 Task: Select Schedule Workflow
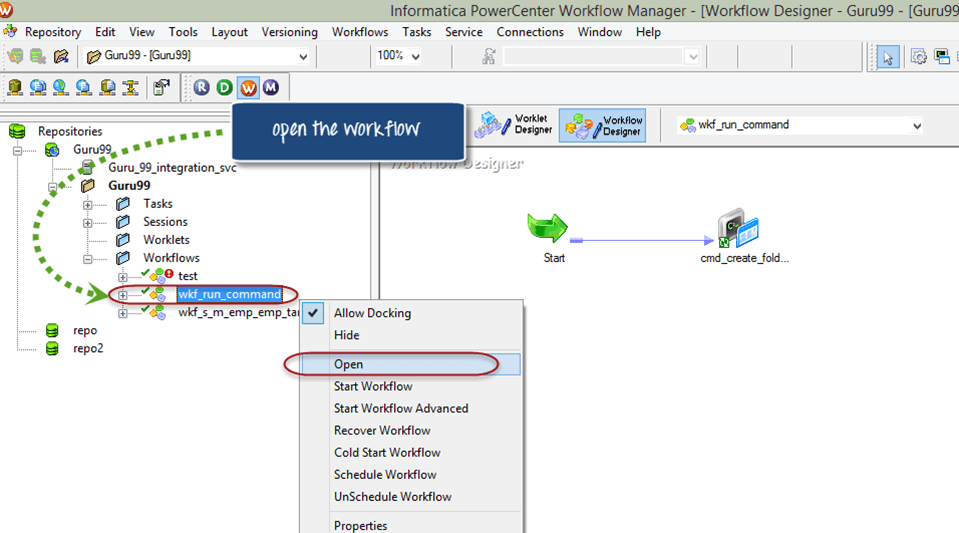pos(410,474)
